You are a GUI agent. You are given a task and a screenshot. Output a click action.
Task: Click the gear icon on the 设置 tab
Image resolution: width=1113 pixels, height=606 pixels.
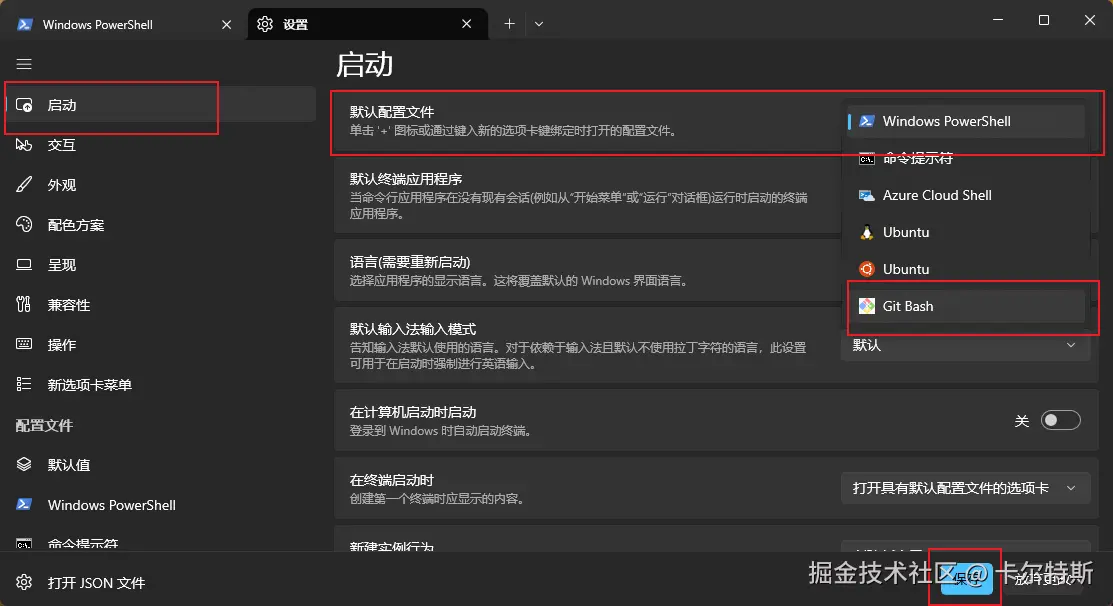click(x=265, y=24)
